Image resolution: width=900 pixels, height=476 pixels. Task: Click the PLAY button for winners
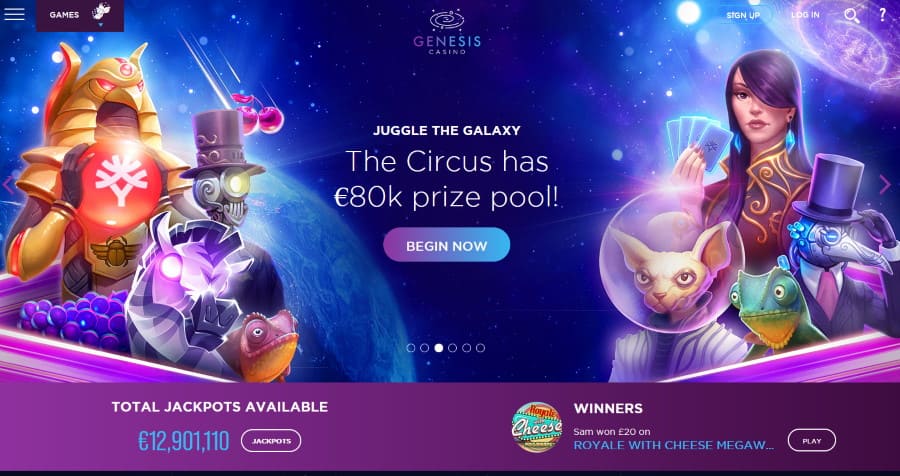[812, 441]
